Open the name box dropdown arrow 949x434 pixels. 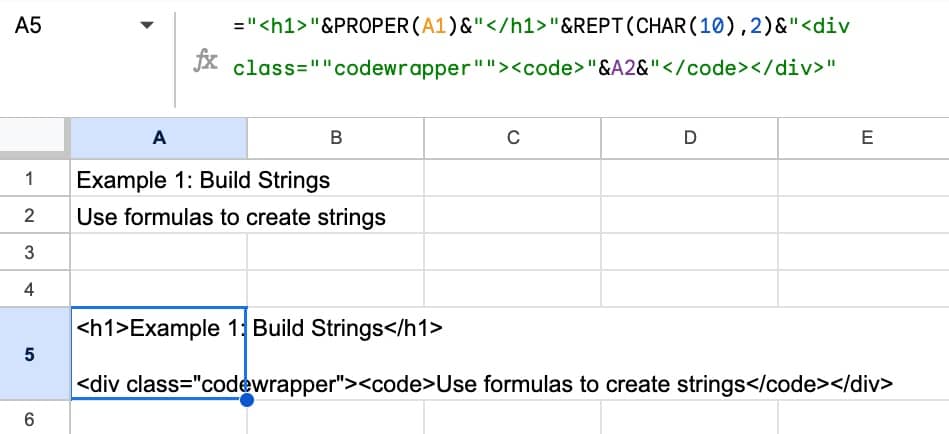tap(148, 26)
